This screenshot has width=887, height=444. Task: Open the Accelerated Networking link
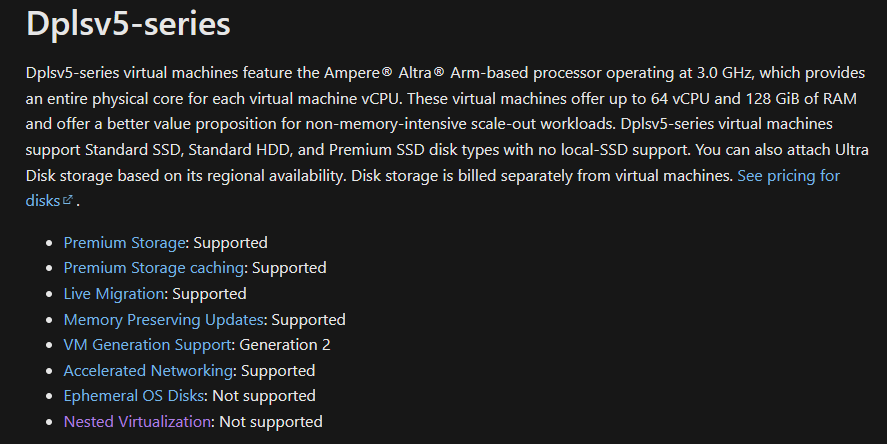[x=148, y=370]
